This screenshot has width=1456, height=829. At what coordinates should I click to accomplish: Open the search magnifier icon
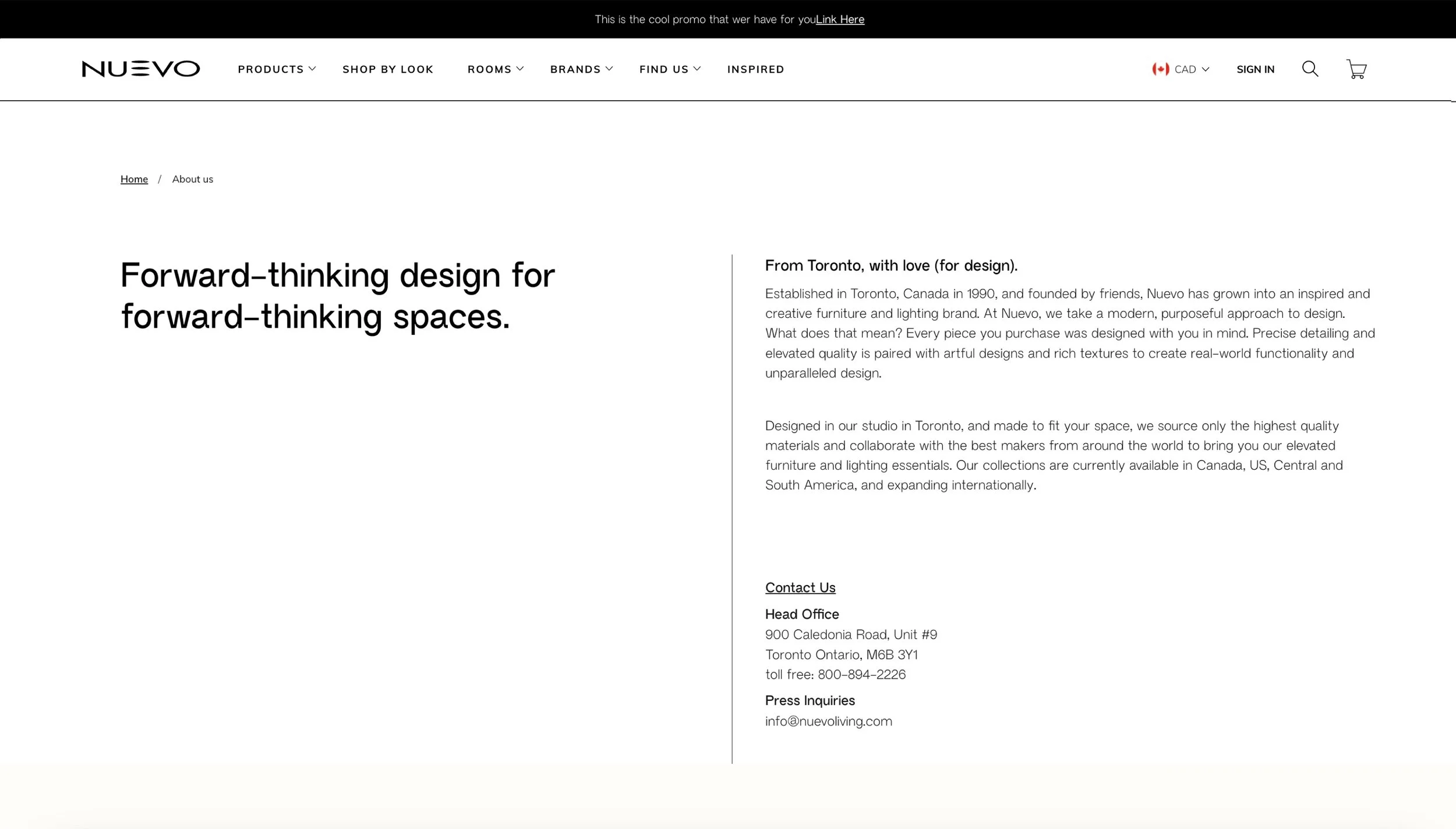1310,69
